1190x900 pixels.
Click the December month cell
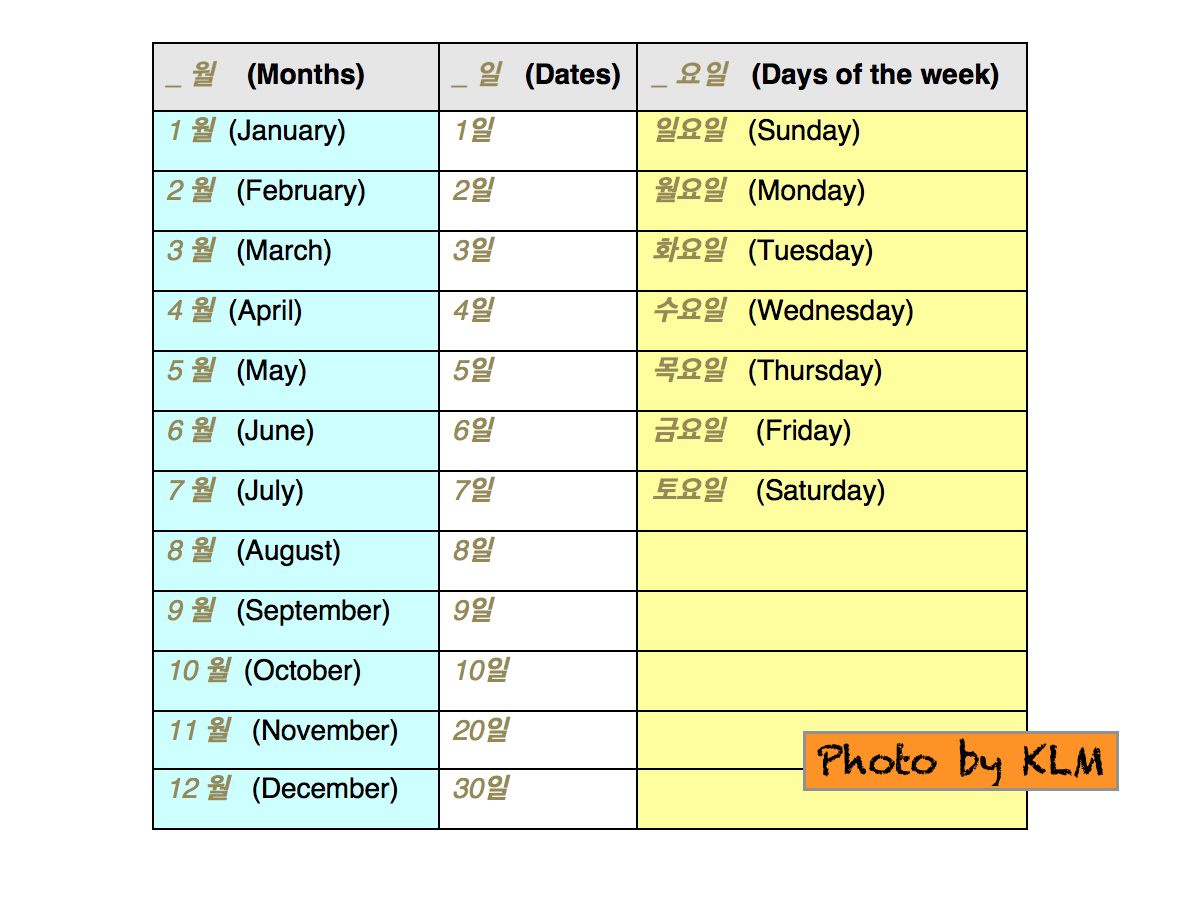[296, 798]
